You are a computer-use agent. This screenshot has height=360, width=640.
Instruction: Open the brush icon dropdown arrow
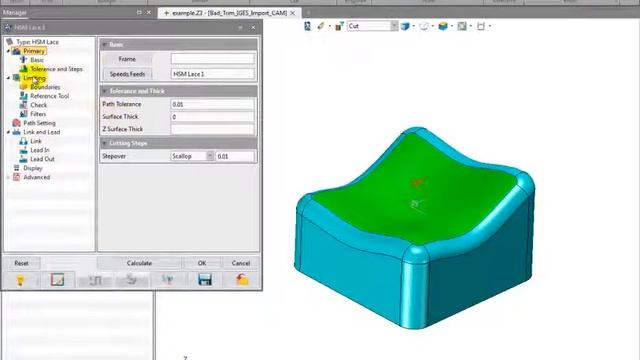[330, 26]
